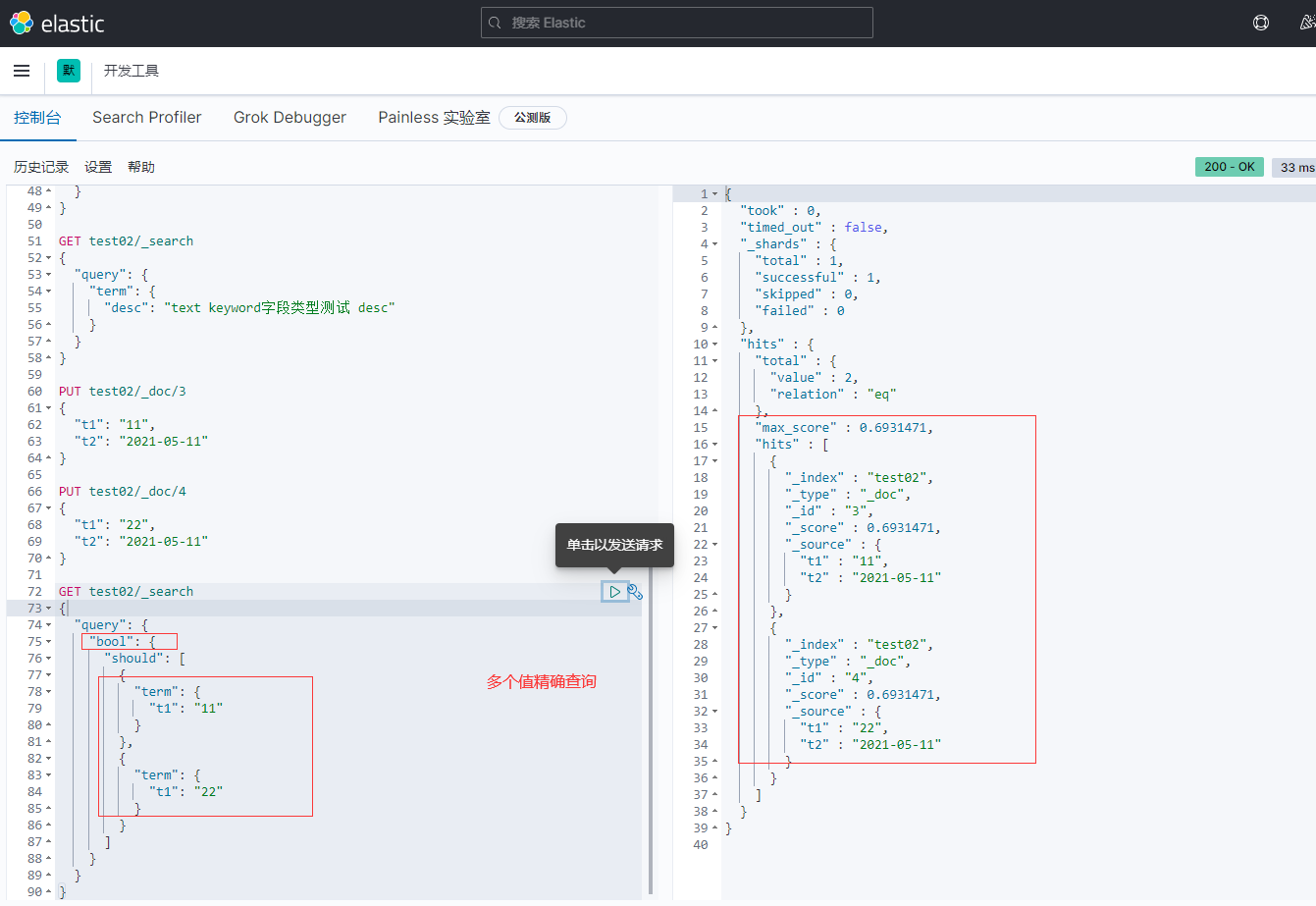Collapse the should array at line 76
Image resolution: width=1316 pixels, height=906 pixels.
[48, 659]
